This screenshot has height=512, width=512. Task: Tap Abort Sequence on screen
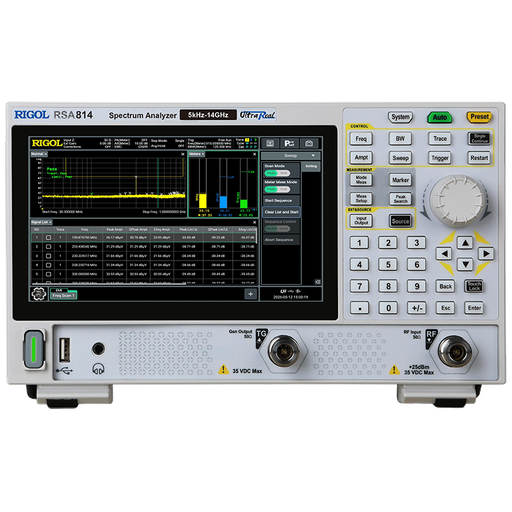[281, 240]
